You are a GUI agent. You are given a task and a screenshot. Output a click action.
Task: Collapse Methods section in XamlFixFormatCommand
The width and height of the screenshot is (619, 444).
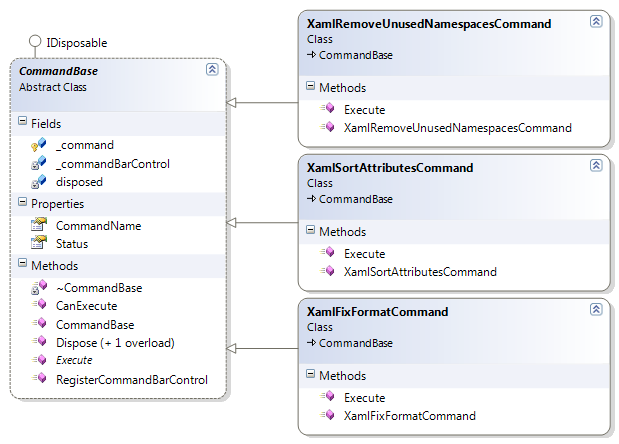tap(311, 374)
